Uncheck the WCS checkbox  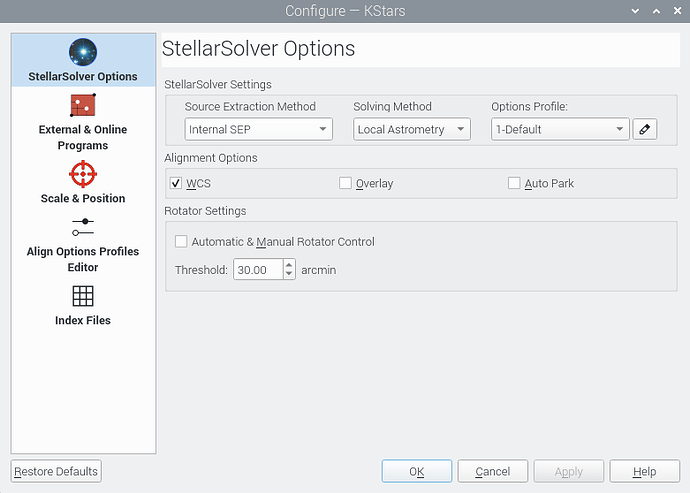(x=176, y=183)
